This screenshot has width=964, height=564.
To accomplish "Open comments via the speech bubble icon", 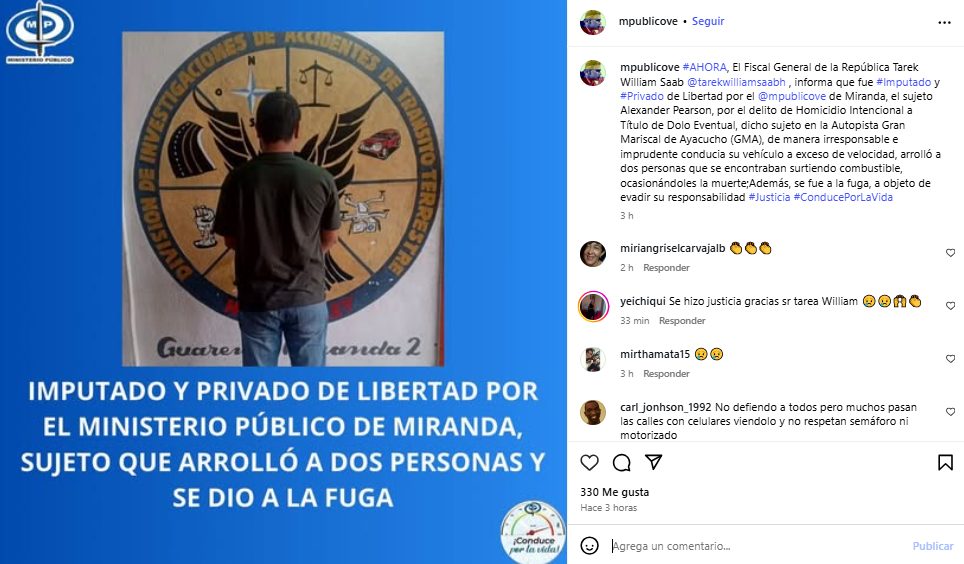I will pyautogui.click(x=622, y=463).
